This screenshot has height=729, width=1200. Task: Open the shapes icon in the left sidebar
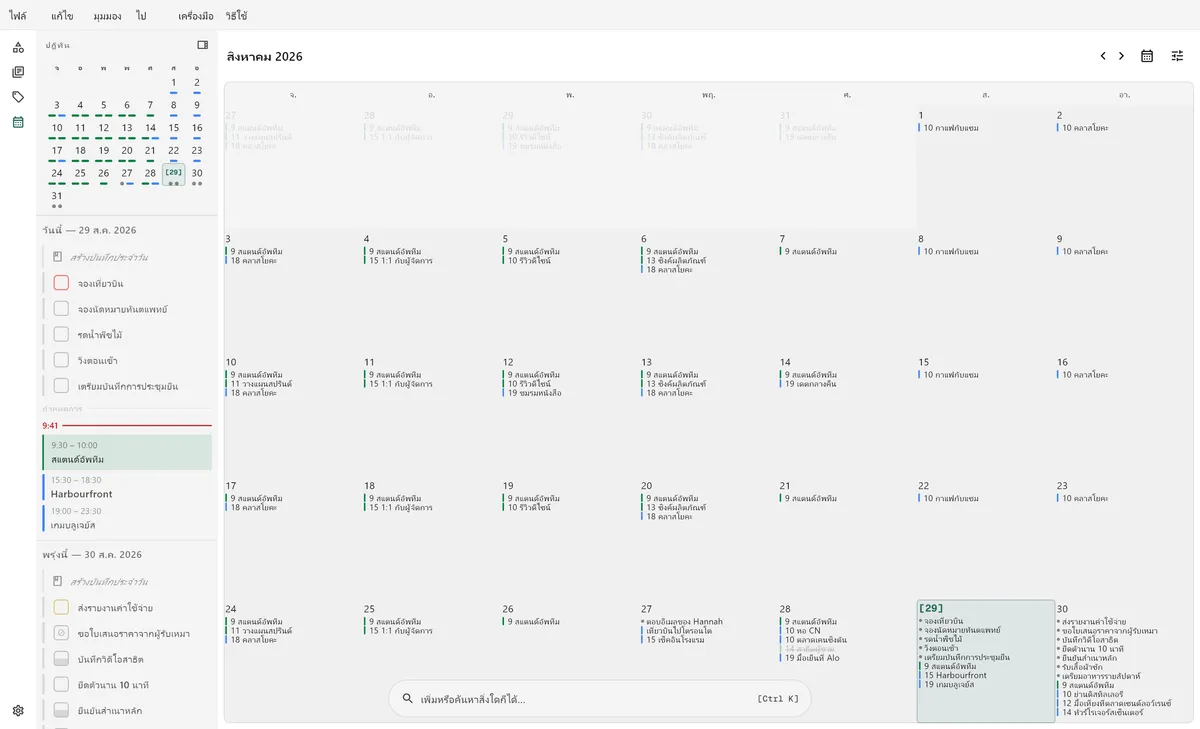pos(18,47)
